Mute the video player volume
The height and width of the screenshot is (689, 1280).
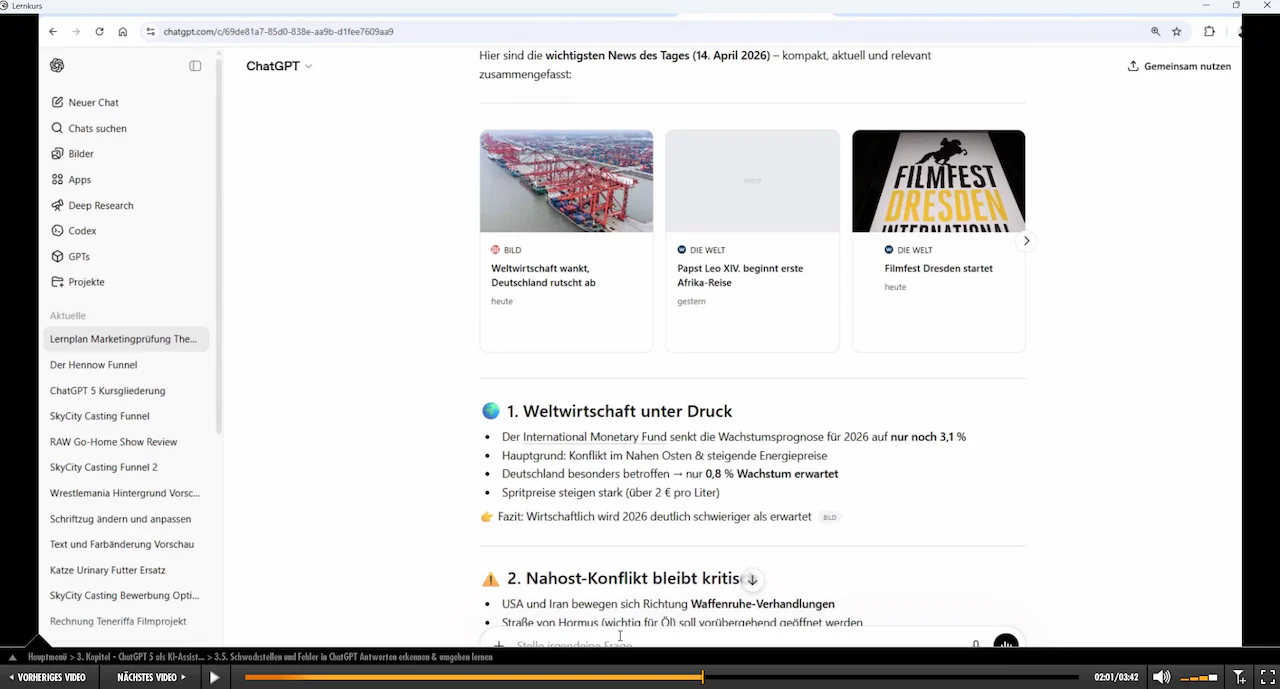(x=1161, y=677)
